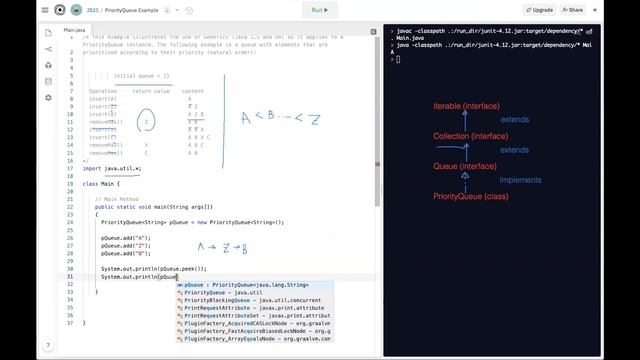Open the user avatar profile
The height and width of the screenshot is (360, 640).
coord(76,10)
